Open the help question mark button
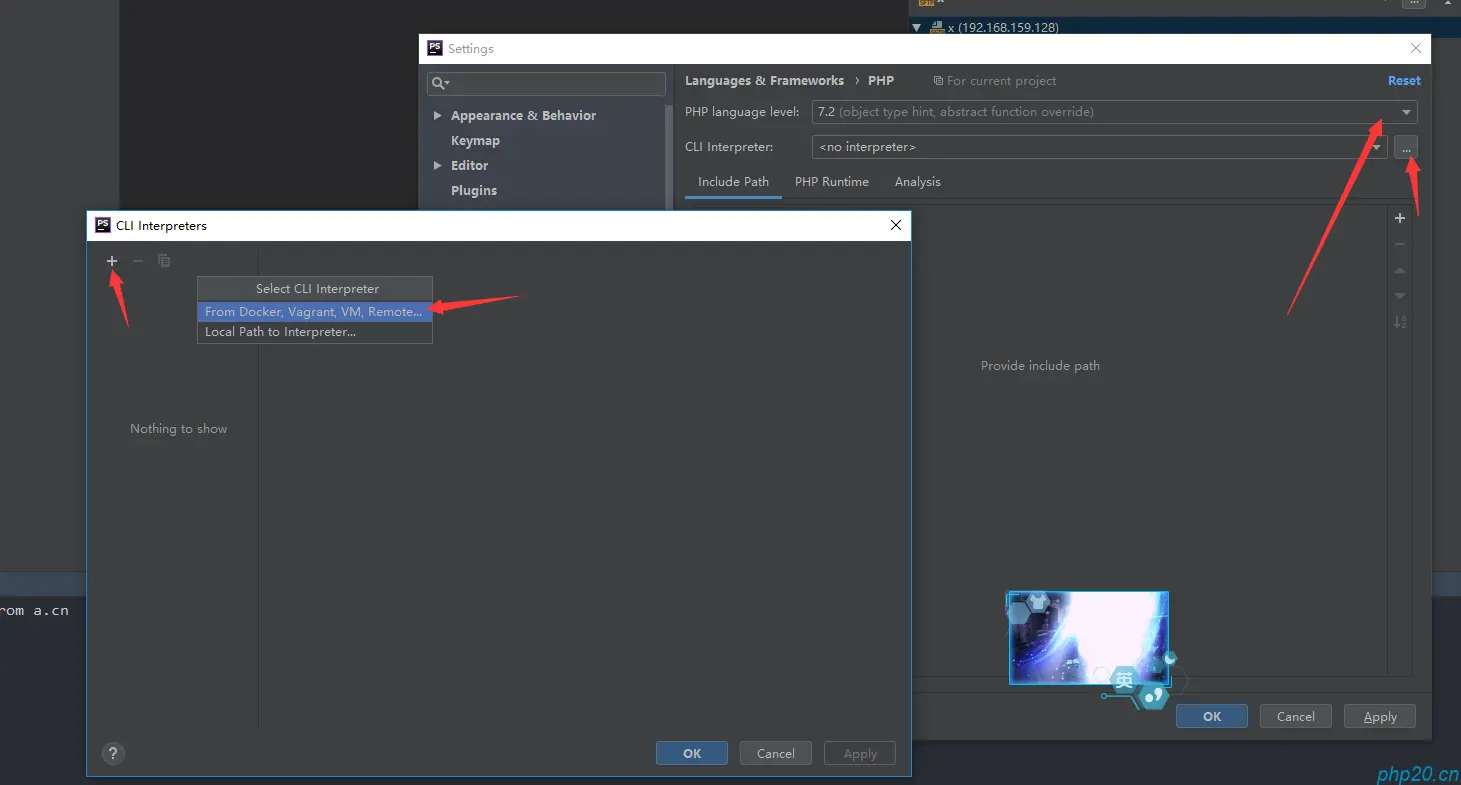 pyautogui.click(x=113, y=754)
